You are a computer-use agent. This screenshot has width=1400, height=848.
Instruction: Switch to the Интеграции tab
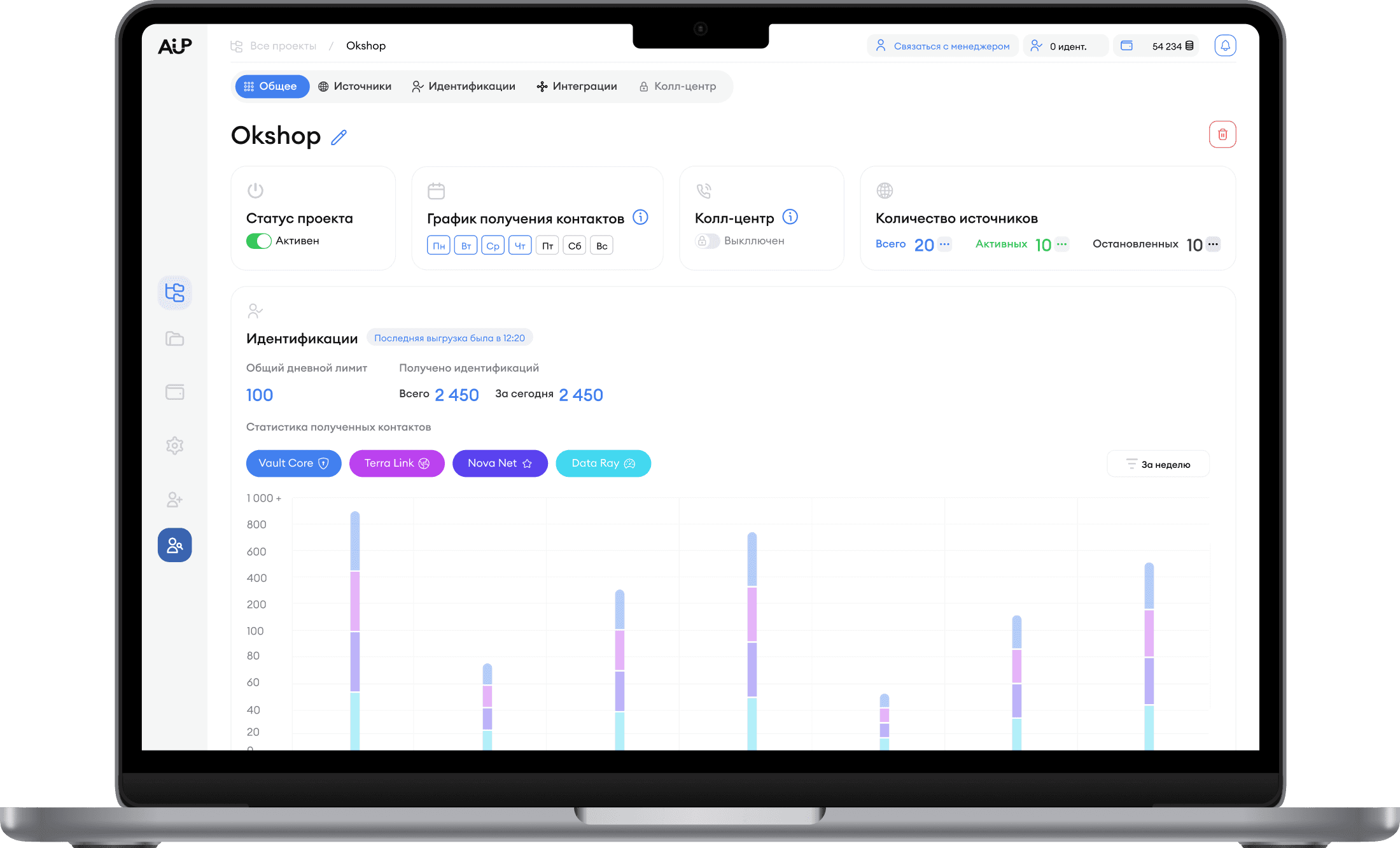tap(577, 87)
